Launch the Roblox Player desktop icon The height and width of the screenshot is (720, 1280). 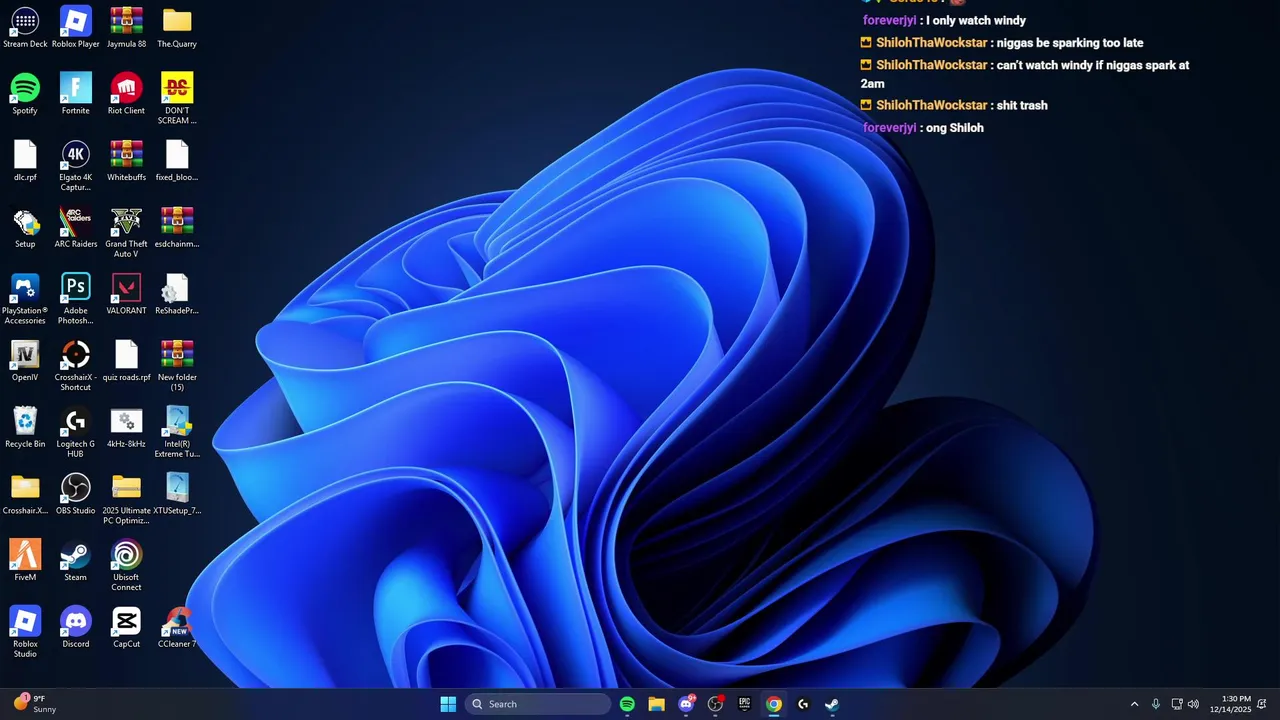[76, 27]
